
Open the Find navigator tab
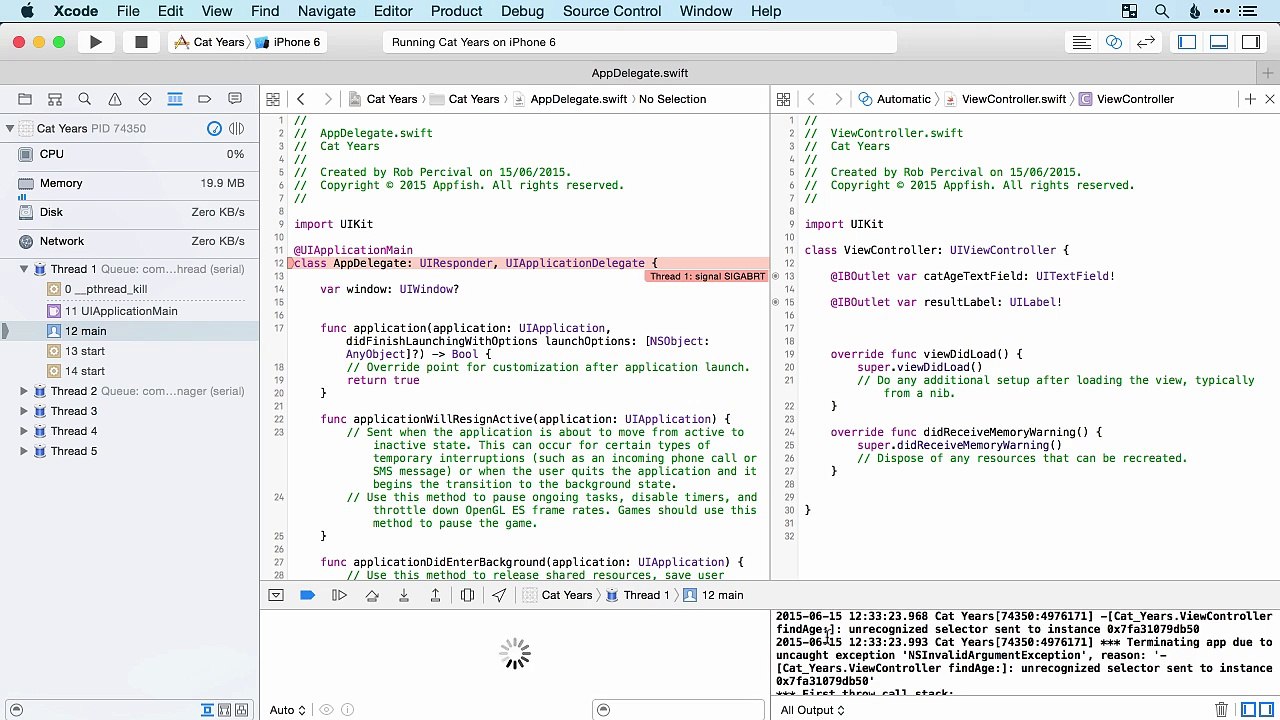click(85, 99)
